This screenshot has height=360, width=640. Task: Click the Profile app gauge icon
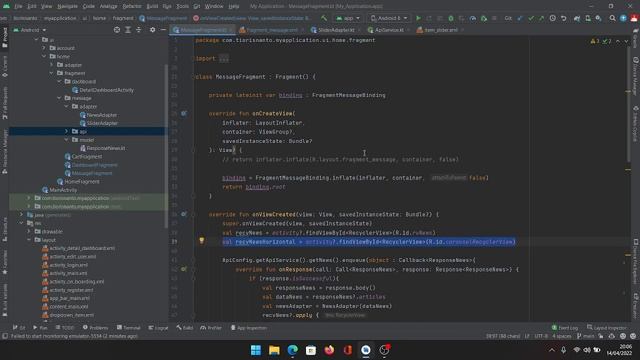(473, 18)
